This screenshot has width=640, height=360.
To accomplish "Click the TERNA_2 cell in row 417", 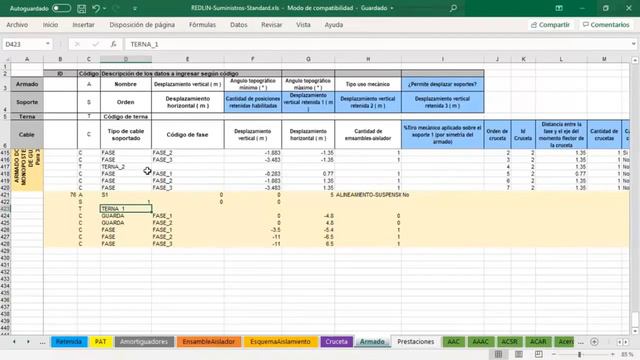I will click(126, 167).
